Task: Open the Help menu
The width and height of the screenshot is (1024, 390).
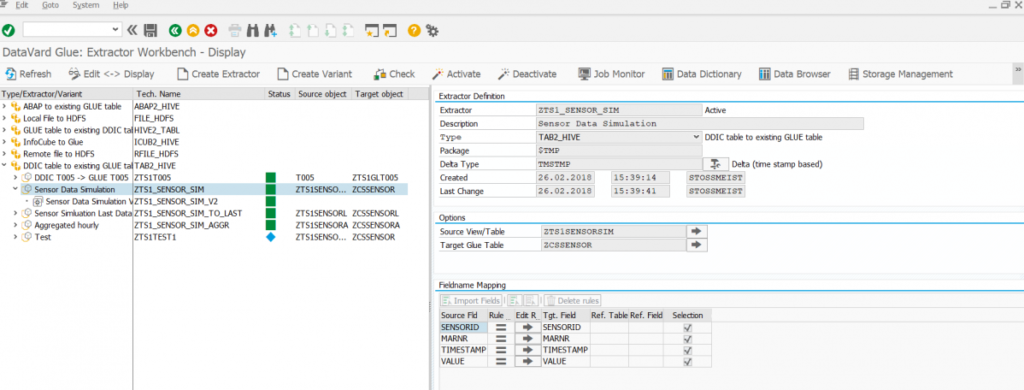Action: [x=121, y=5]
